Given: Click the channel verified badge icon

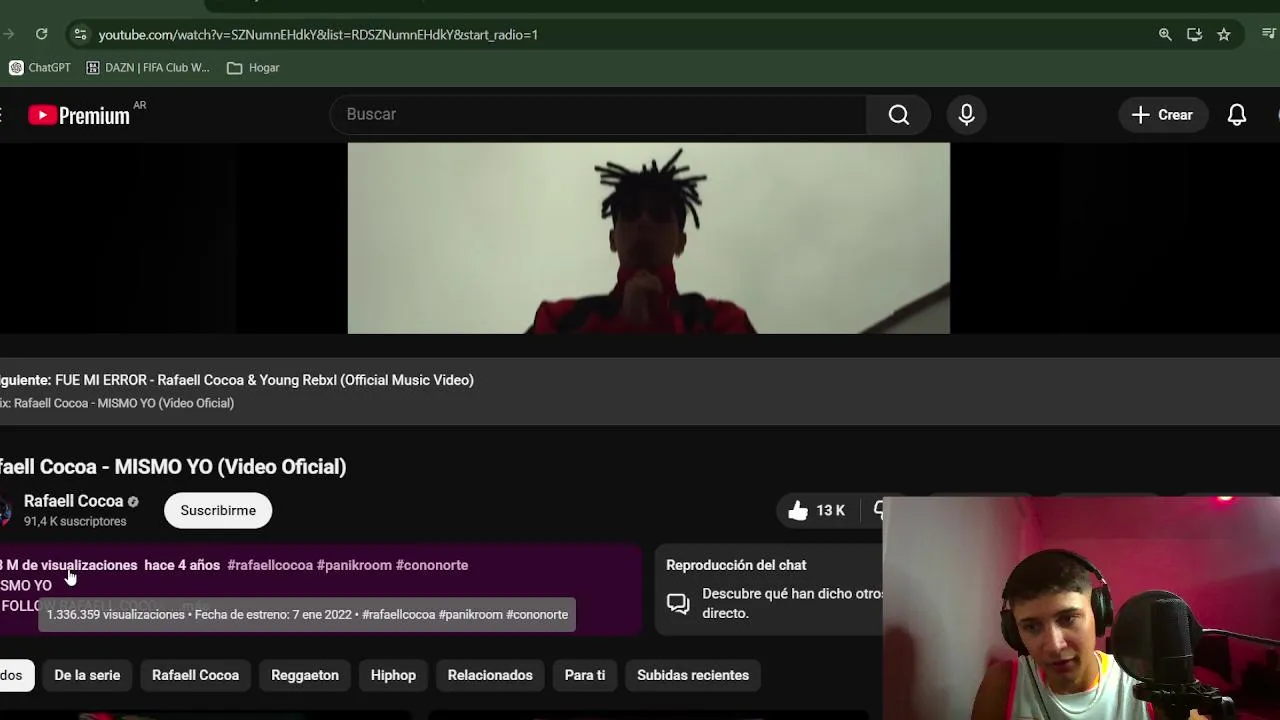Looking at the screenshot, I should click(x=133, y=502).
